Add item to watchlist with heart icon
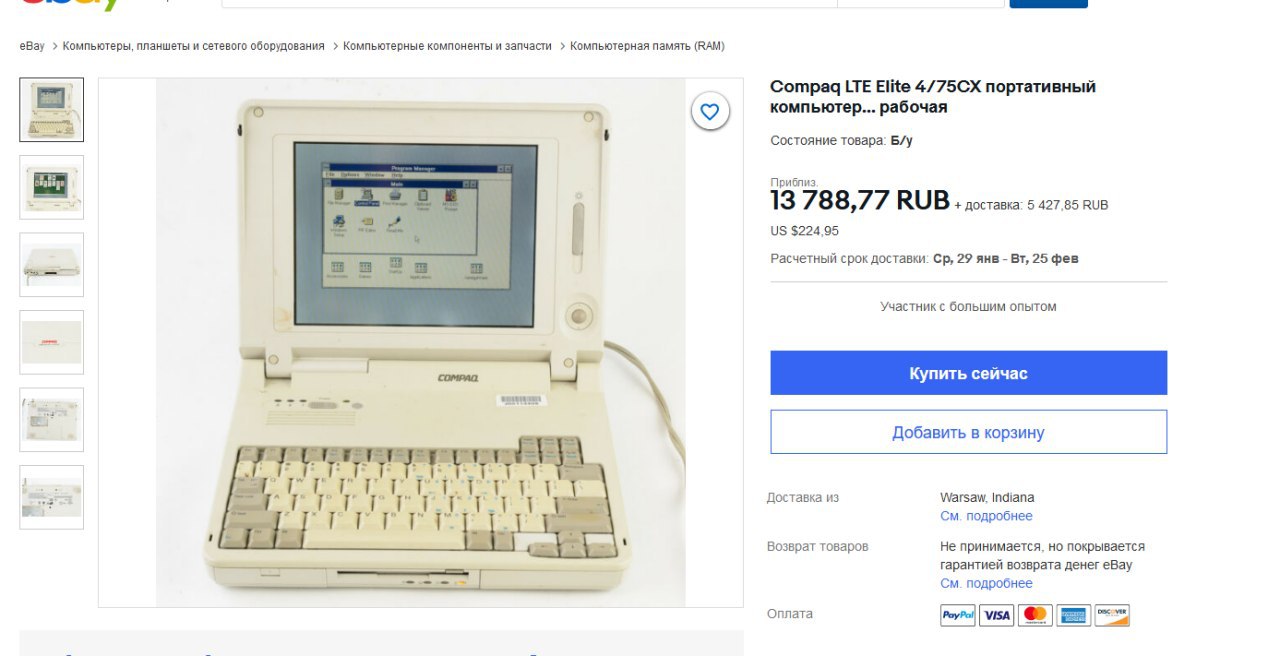 tap(709, 112)
